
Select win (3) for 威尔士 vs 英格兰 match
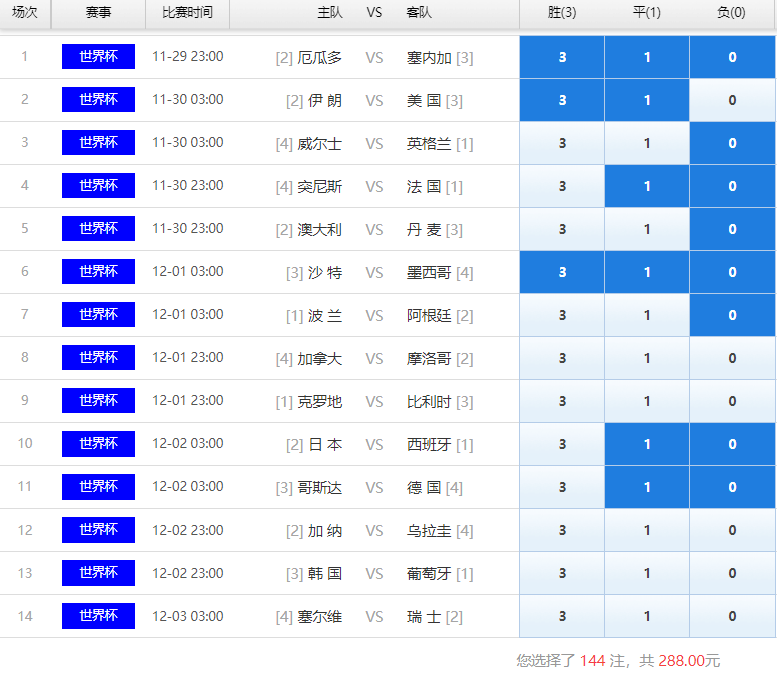[562, 143]
